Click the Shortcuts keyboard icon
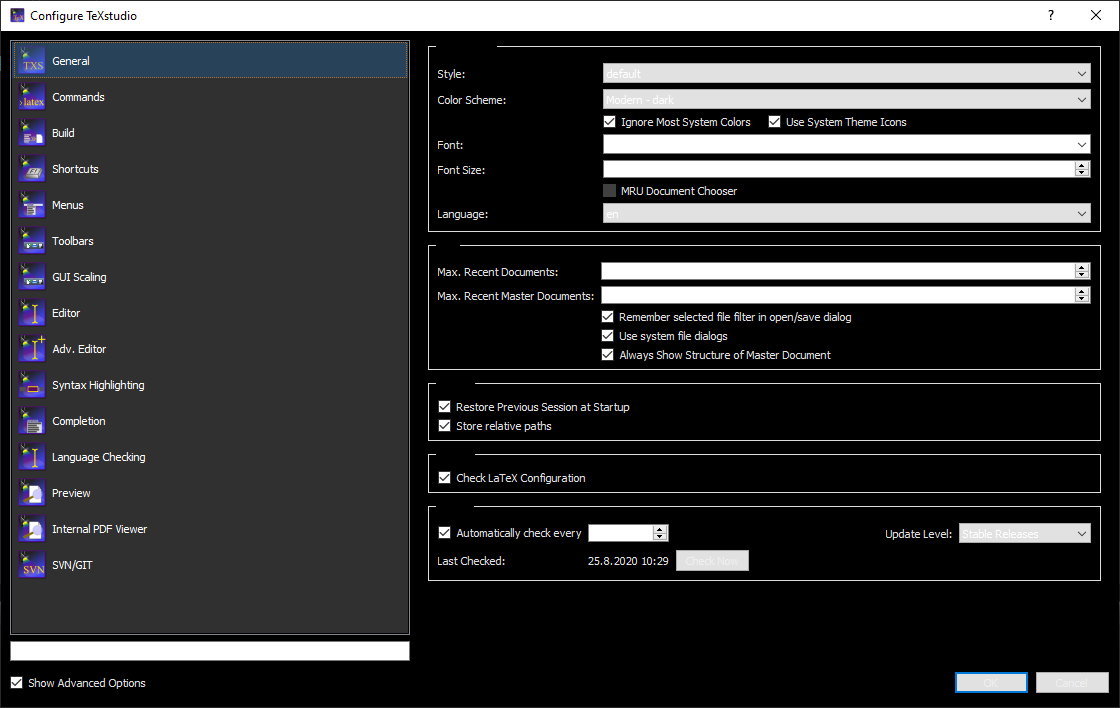Viewport: 1120px width, 708px height. [32, 169]
